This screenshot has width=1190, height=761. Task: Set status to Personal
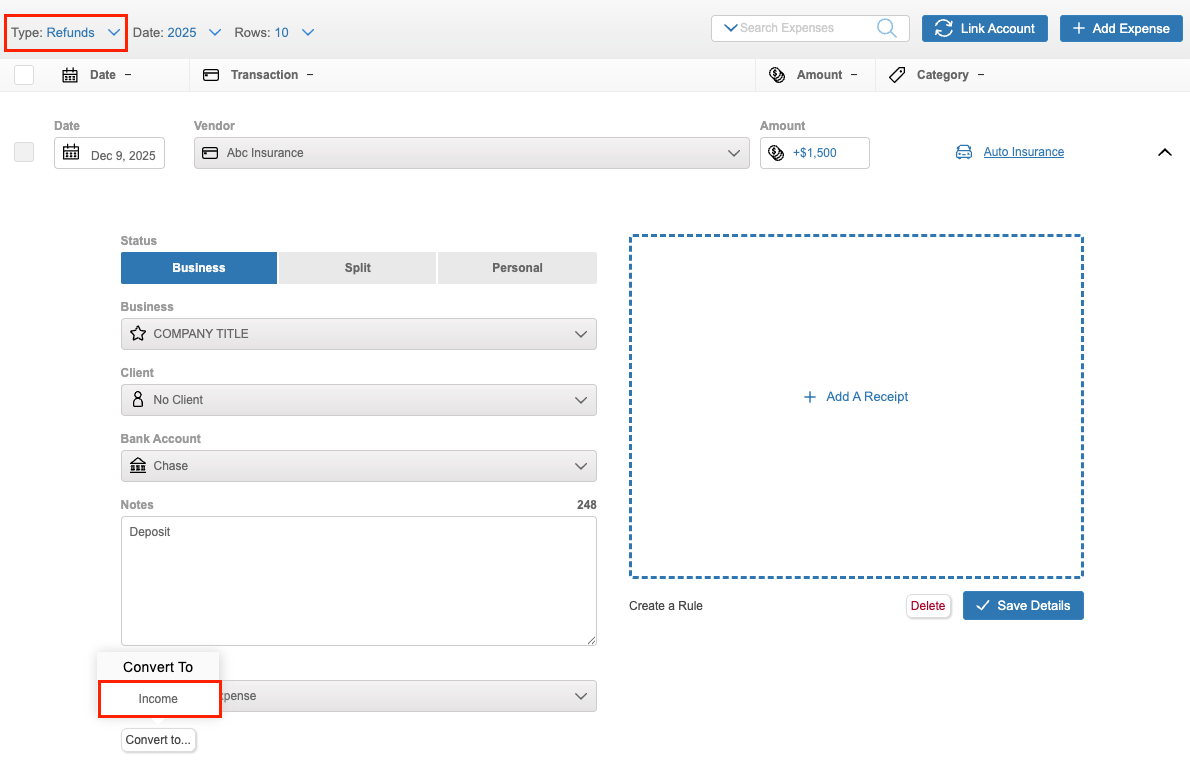coord(517,268)
